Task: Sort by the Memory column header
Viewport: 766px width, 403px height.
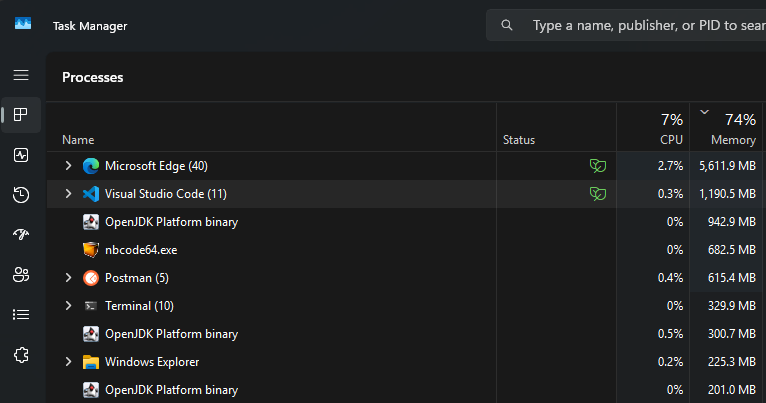Action: pyautogui.click(x=733, y=140)
